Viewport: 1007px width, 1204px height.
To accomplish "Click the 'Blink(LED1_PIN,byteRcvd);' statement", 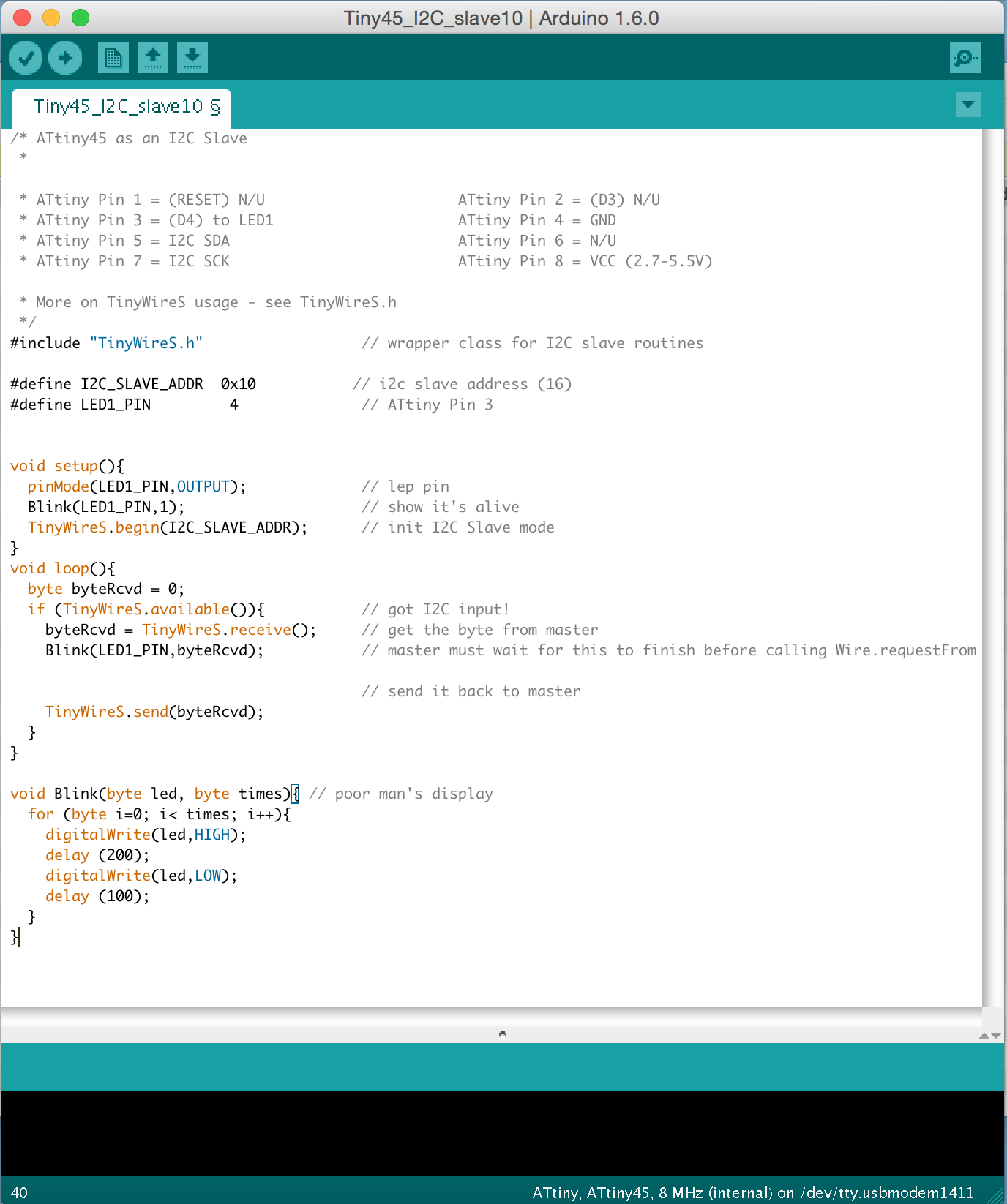I will coord(154,650).
